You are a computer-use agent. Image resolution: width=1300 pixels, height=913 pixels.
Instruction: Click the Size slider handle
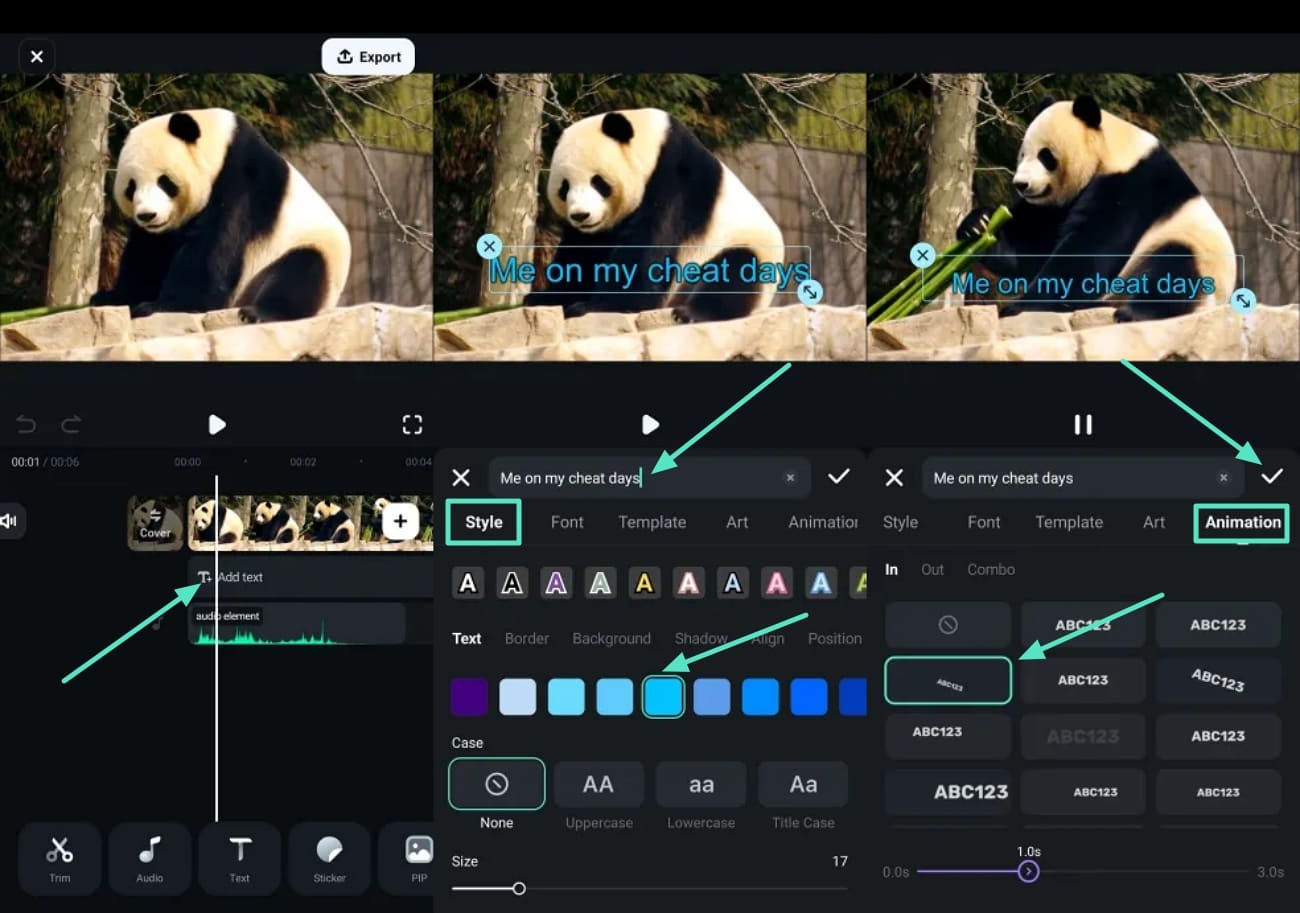click(x=519, y=888)
